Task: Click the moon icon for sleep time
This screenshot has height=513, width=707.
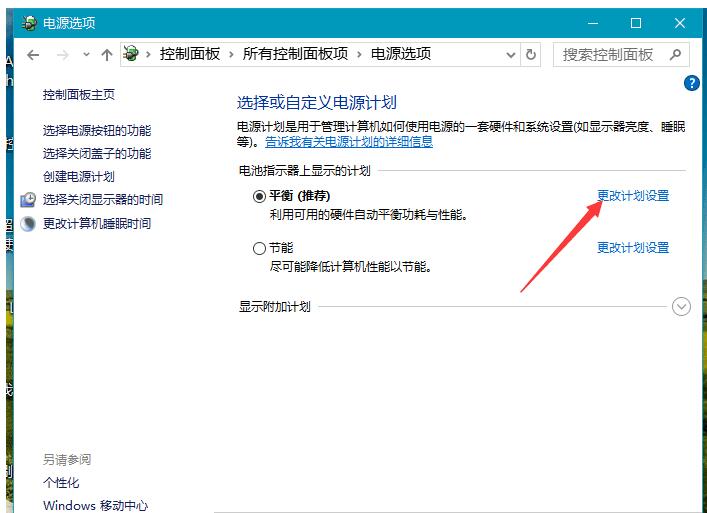Action: (29, 223)
